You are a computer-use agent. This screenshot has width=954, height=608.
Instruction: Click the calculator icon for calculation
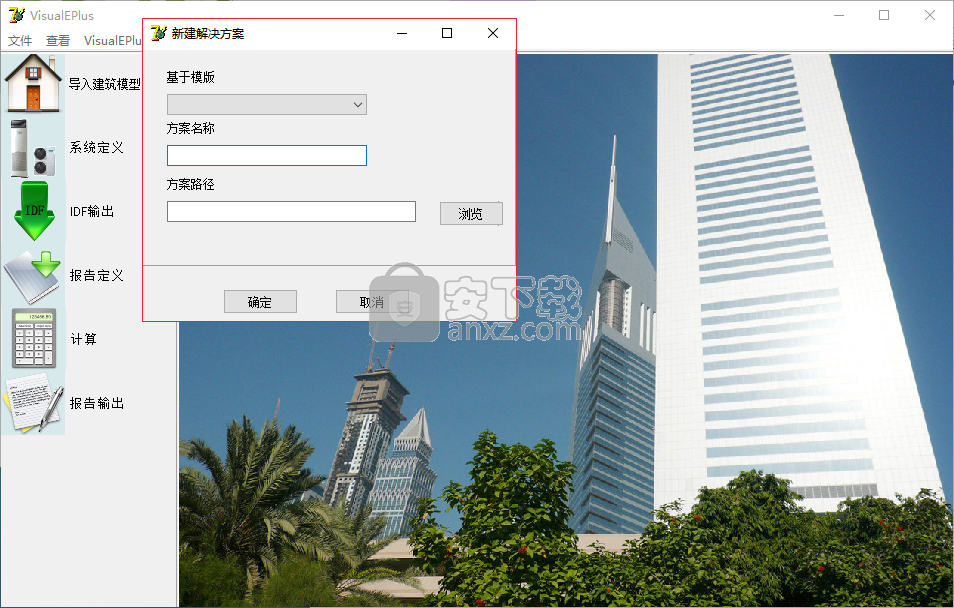coord(34,338)
